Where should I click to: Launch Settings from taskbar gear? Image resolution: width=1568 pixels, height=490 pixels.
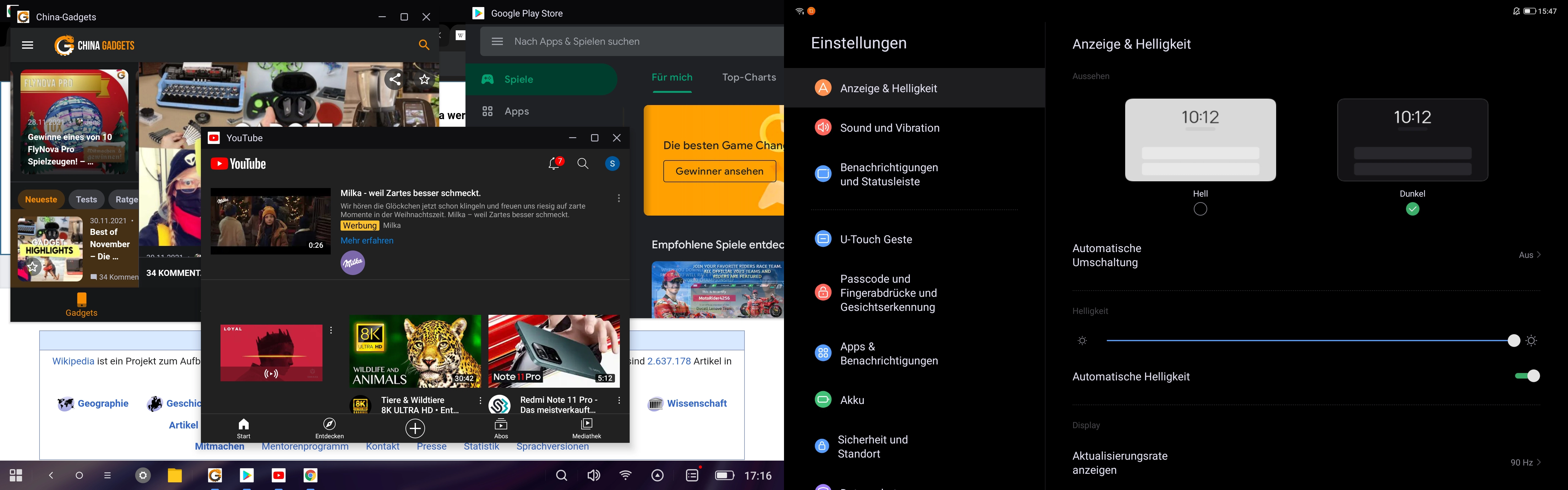coord(143,475)
